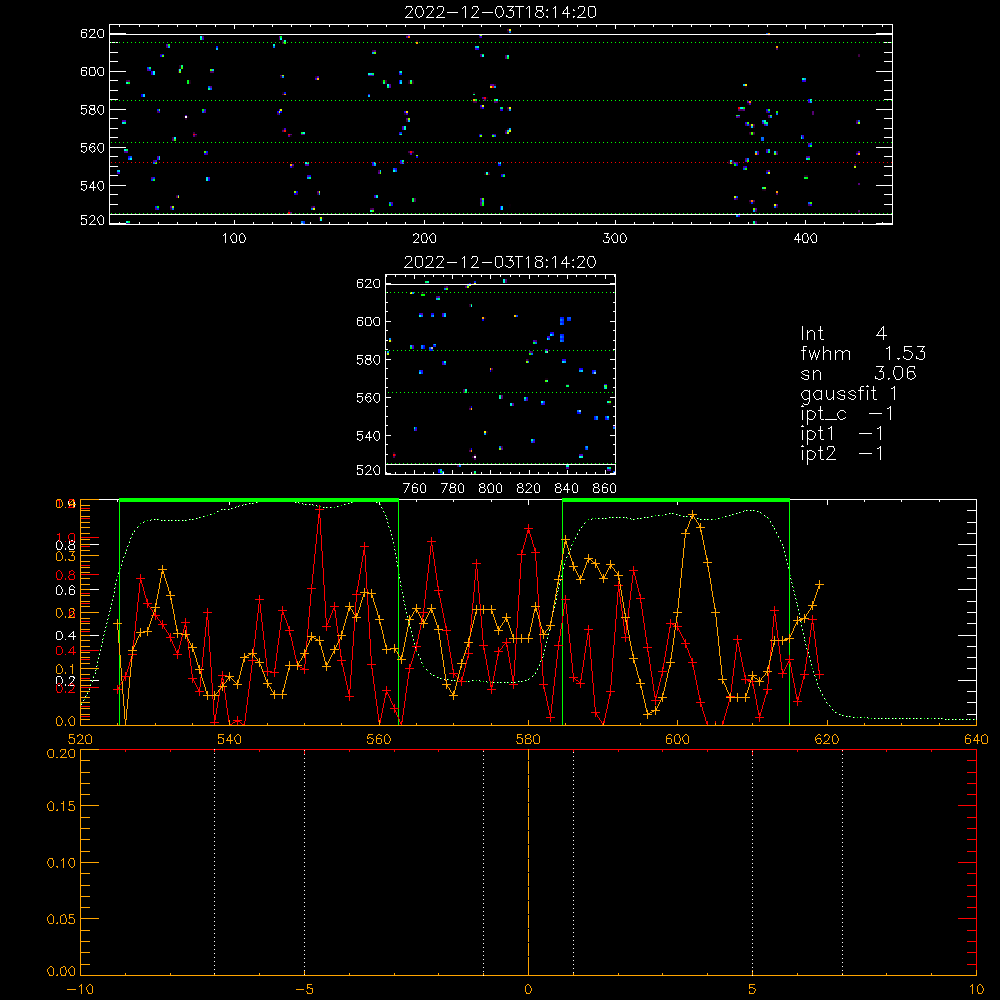Click white y-axis label 0.6 on profile plot
This screenshot has height=1000, width=1000.
(65, 590)
